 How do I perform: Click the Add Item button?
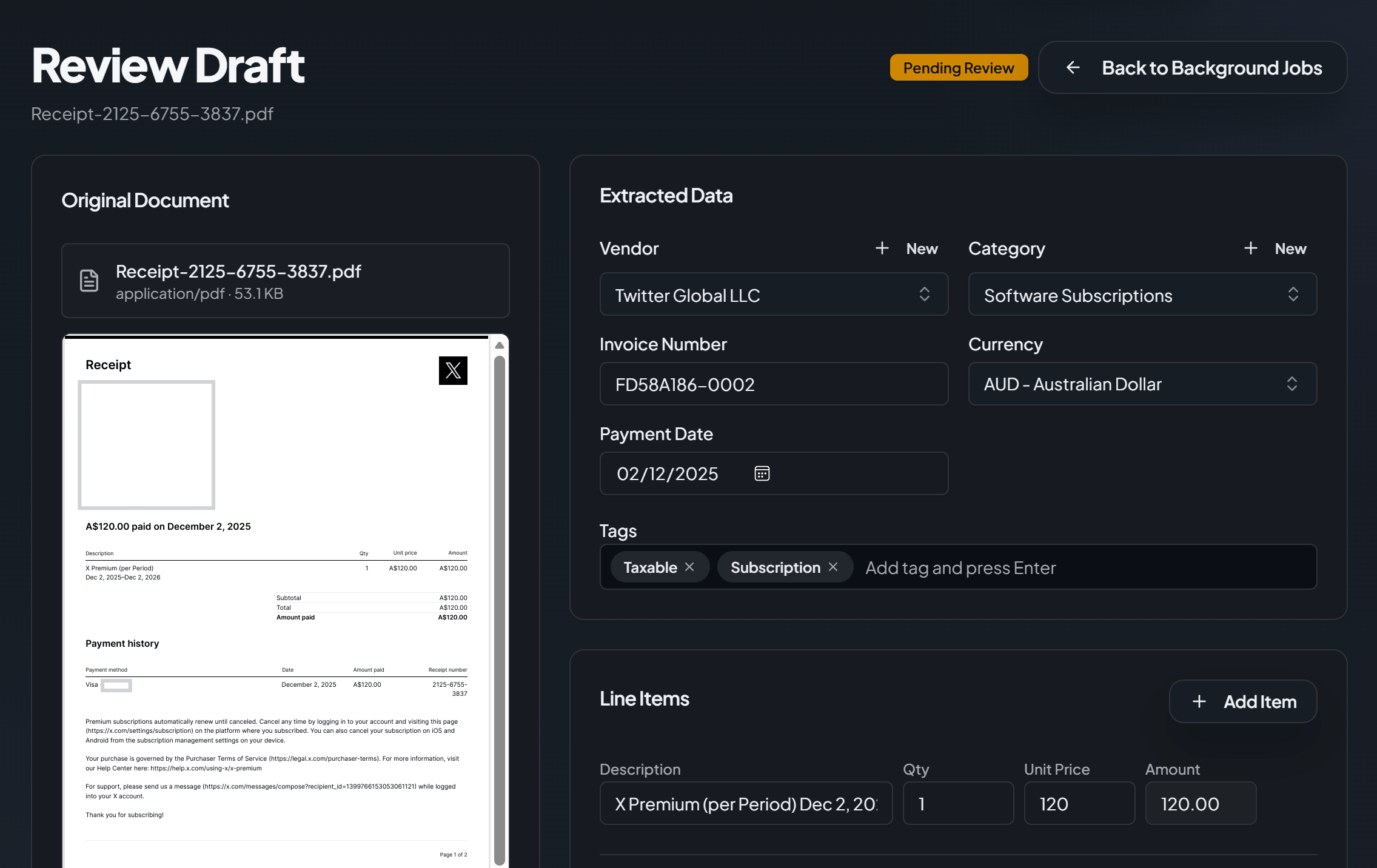coord(1242,701)
